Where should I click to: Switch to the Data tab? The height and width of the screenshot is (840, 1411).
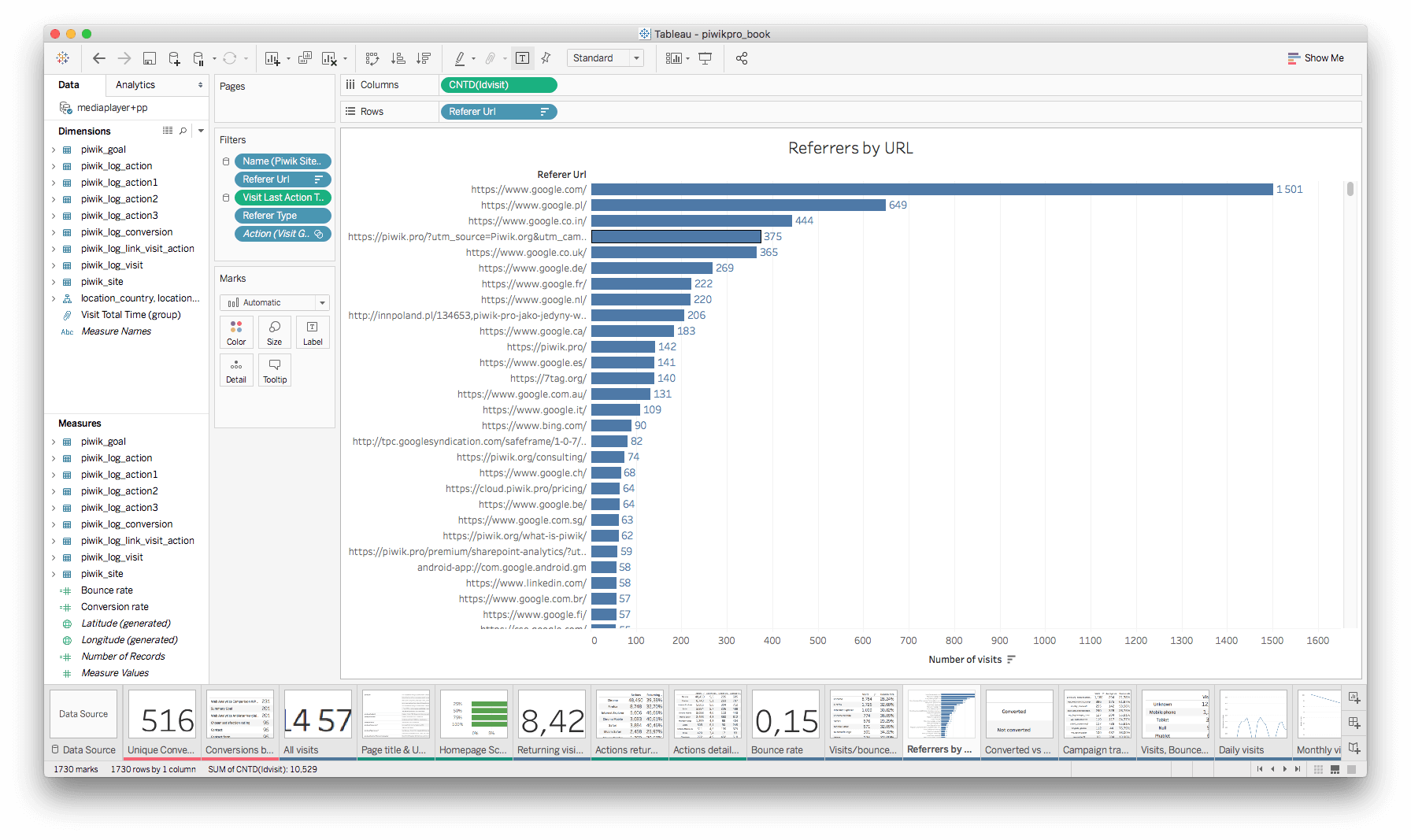click(x=69, y=85)
